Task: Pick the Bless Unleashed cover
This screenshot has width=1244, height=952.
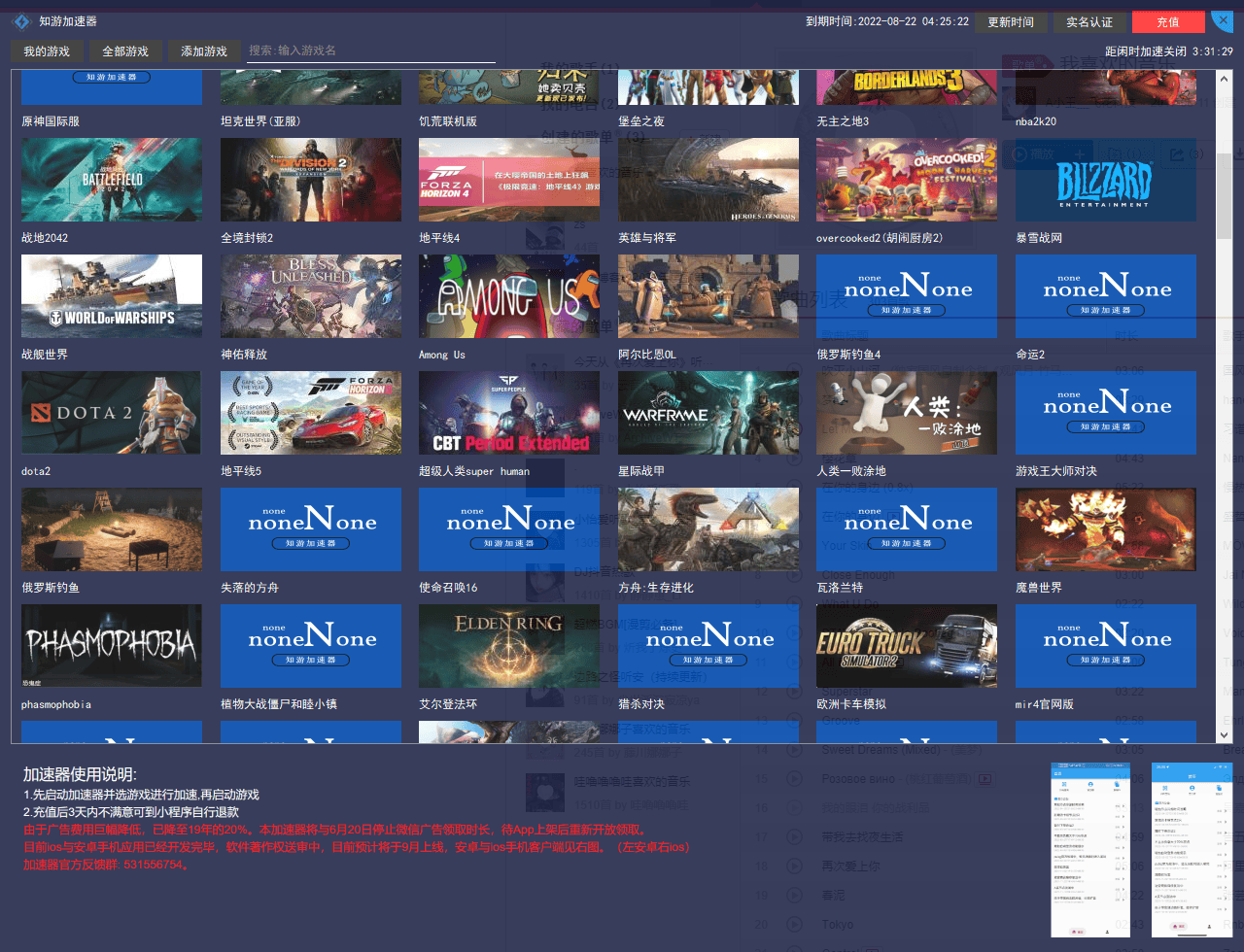Action: (311, 296)
